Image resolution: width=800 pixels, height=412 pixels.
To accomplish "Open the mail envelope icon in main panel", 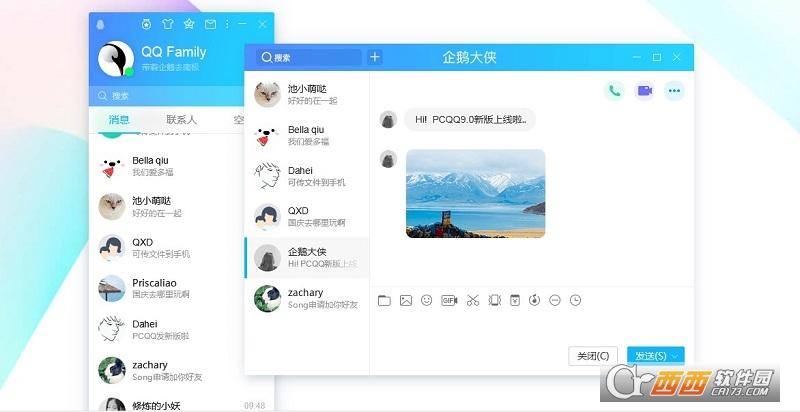I will pos(210,24).
